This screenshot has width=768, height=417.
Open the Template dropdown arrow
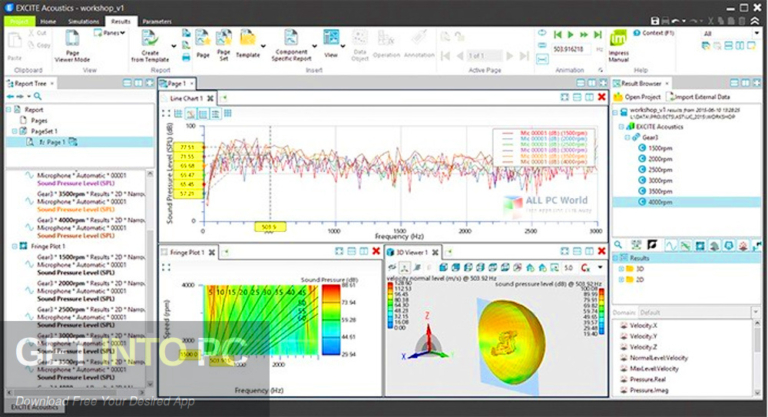[263, 47]
